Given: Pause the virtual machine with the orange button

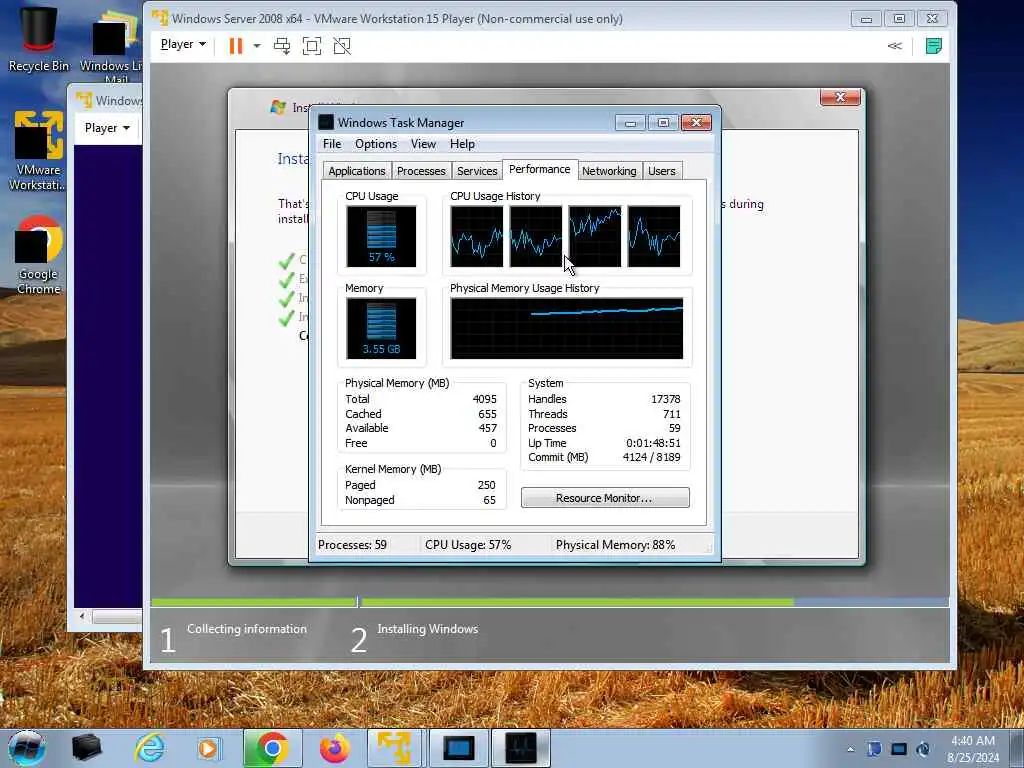Looking at the screenshot, I should pos(236,46).
